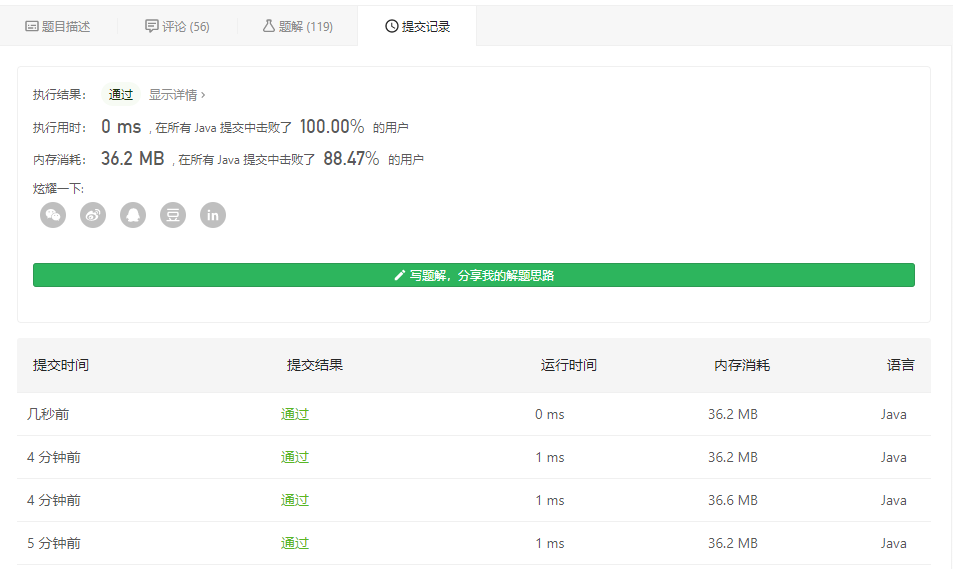Click the flask icon on 题解 tab
953x569 pixels.
point(268,26)
